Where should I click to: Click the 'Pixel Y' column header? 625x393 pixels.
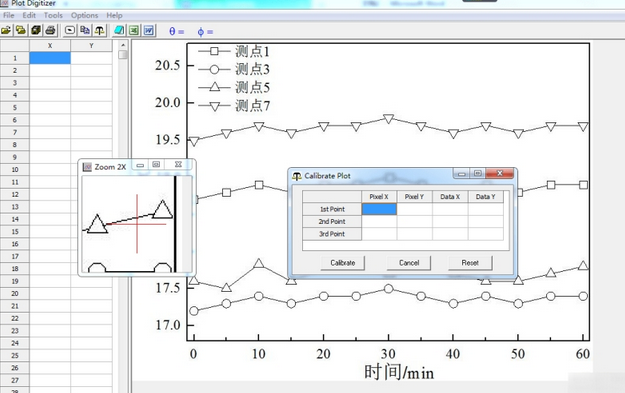pos(415,196)
